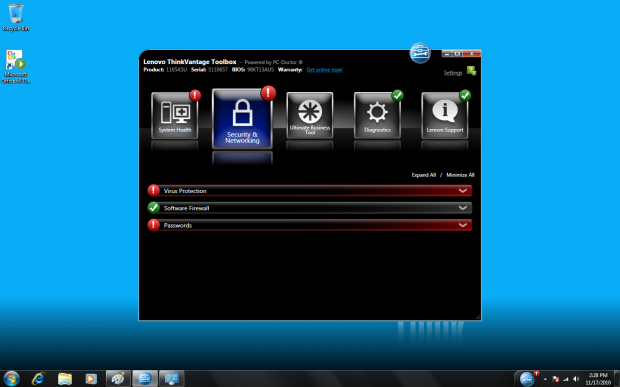Open Windows Media Player in taskbar
620x387 pixels.
click(91, 378)
